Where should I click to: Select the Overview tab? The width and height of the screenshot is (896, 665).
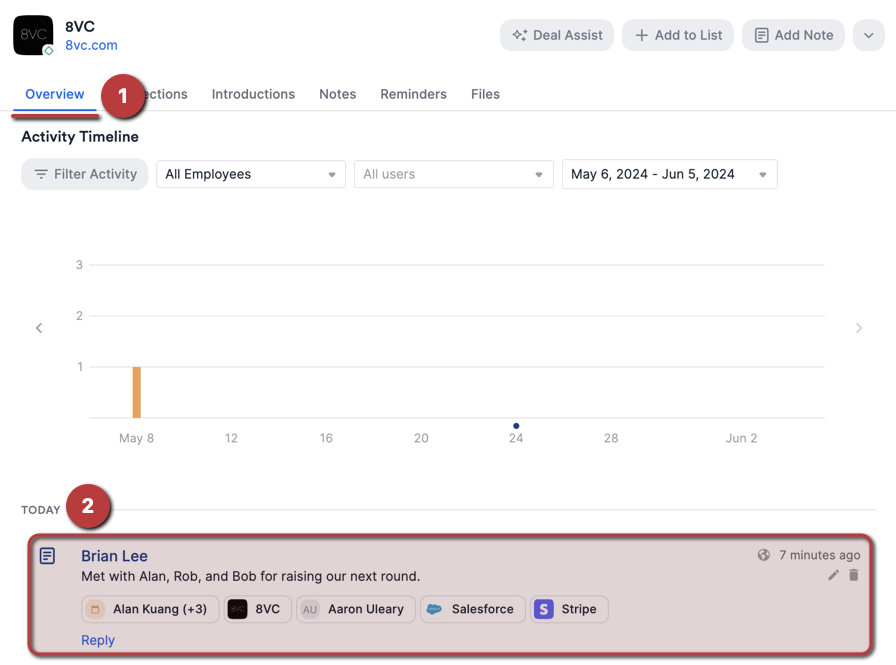pos(54,94)
